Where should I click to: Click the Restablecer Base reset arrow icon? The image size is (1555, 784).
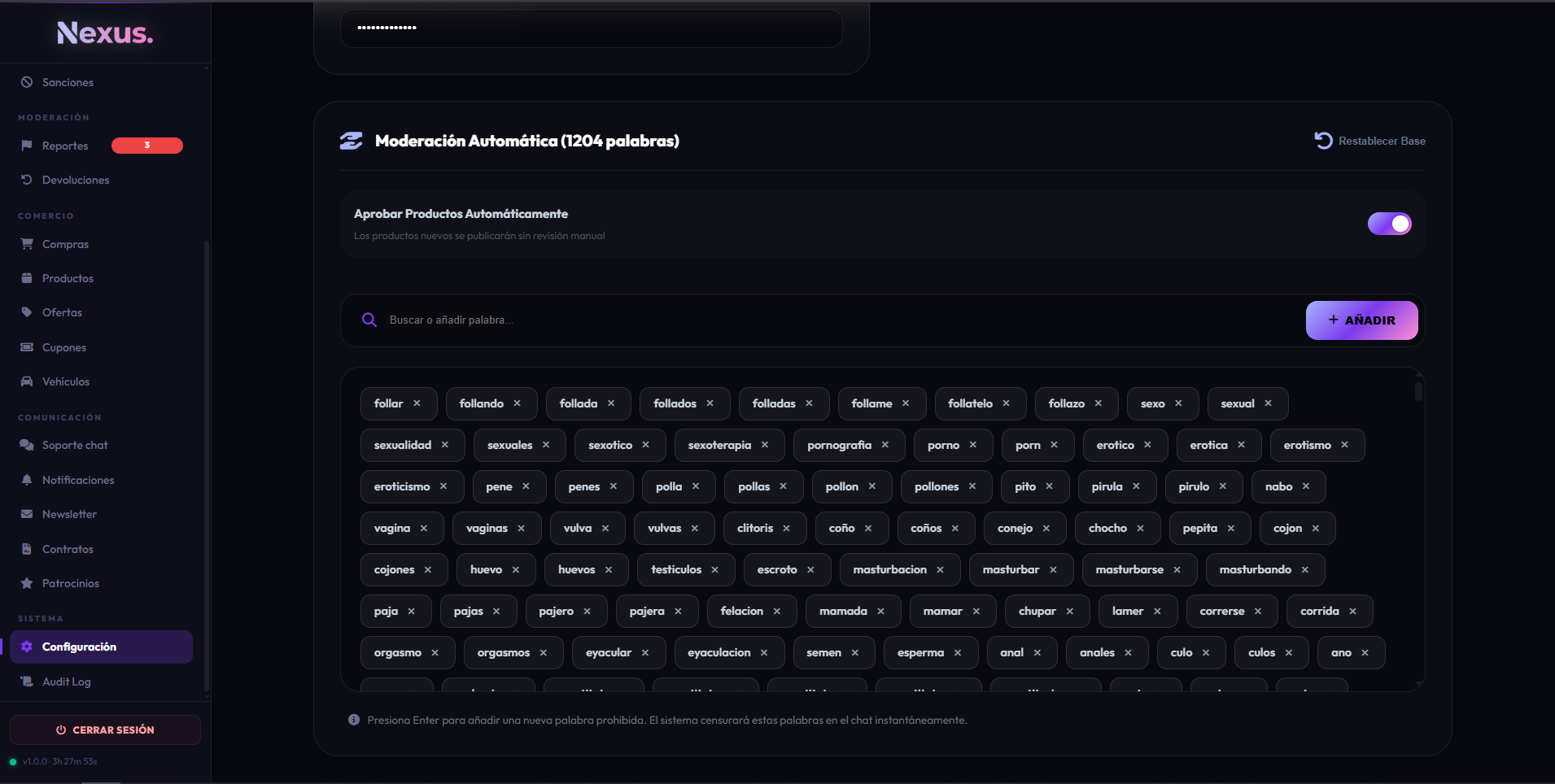coord(1323,141)
